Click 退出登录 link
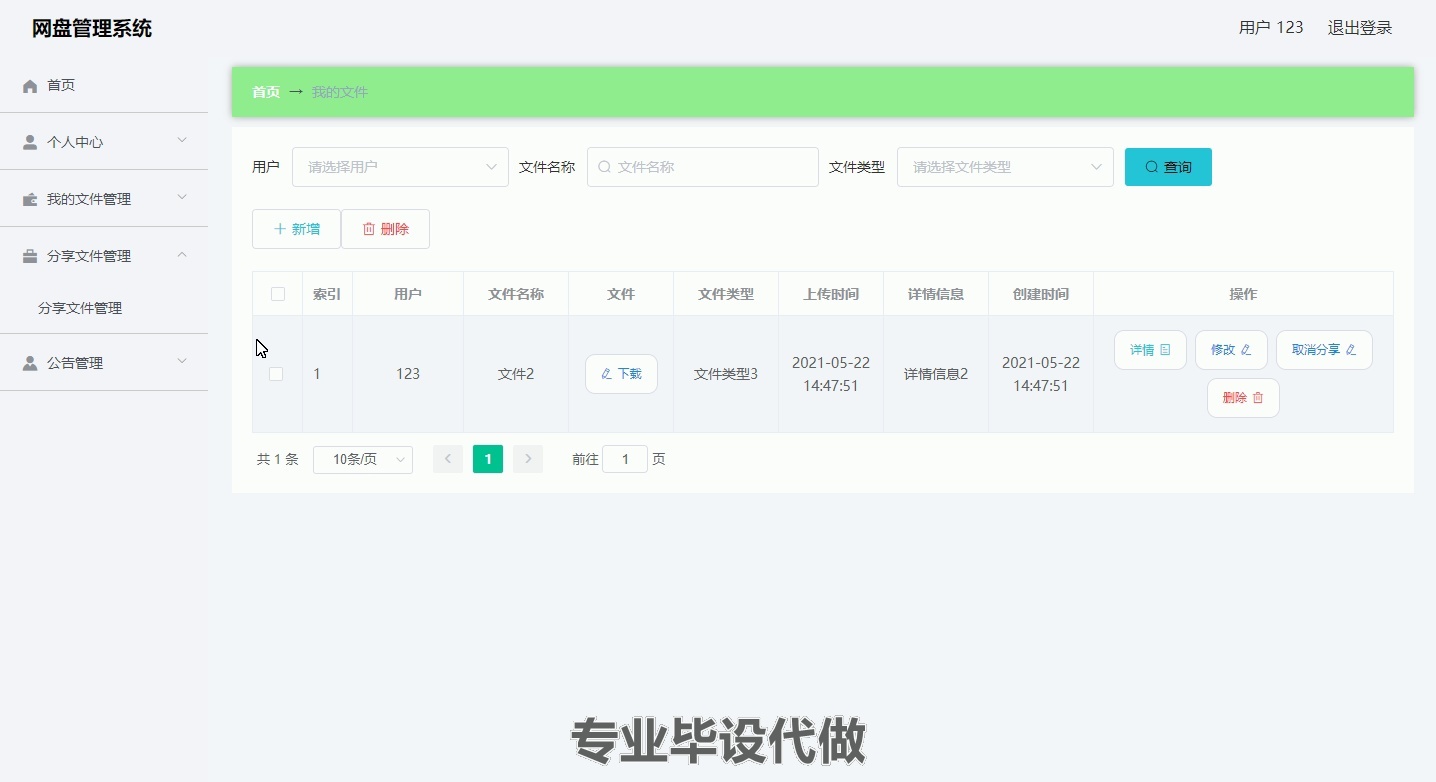This screenshot has width=1436, height=782. click(1360, 28)
